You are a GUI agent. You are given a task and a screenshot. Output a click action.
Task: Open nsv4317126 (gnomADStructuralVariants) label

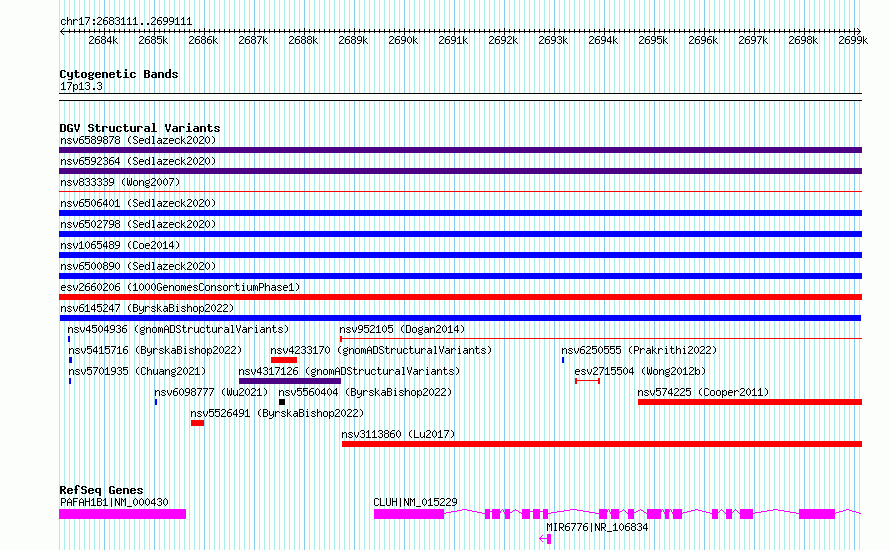tap(349, 371)
